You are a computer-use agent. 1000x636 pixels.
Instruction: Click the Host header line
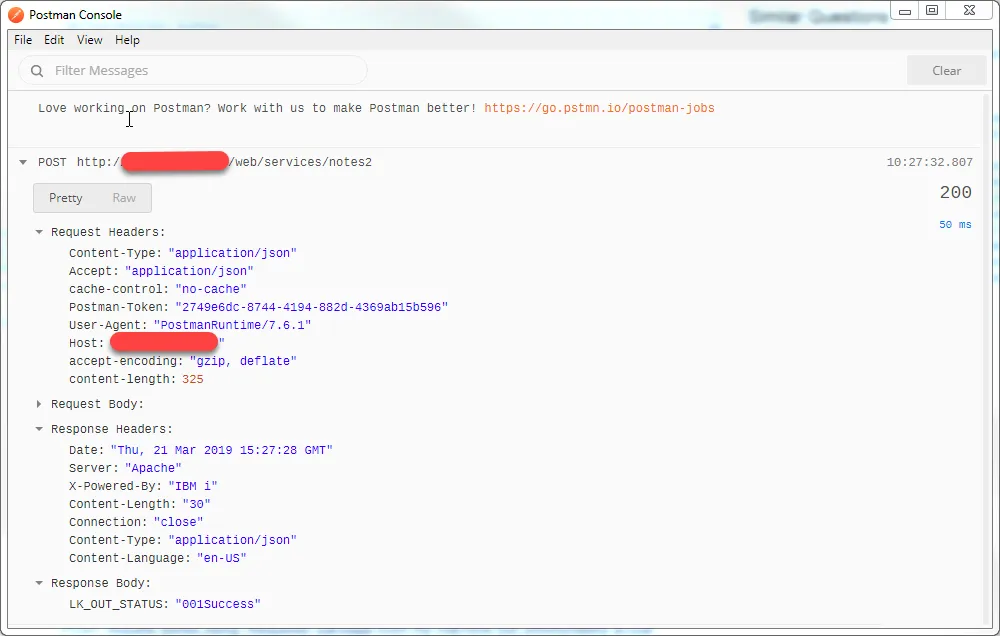[x=147, y=343]
